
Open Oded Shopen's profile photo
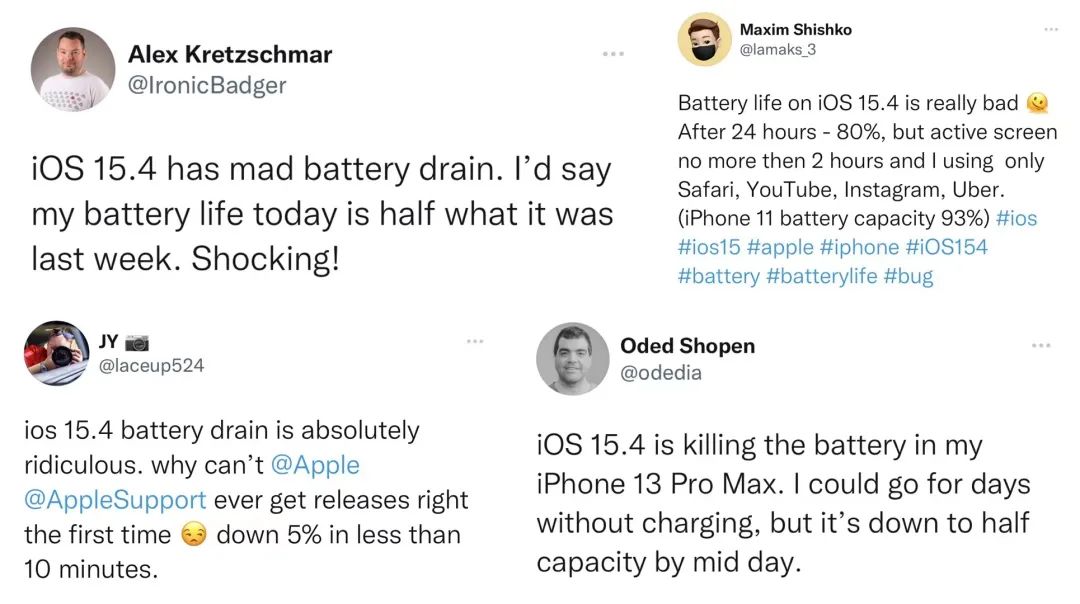(x=572, y=359)
